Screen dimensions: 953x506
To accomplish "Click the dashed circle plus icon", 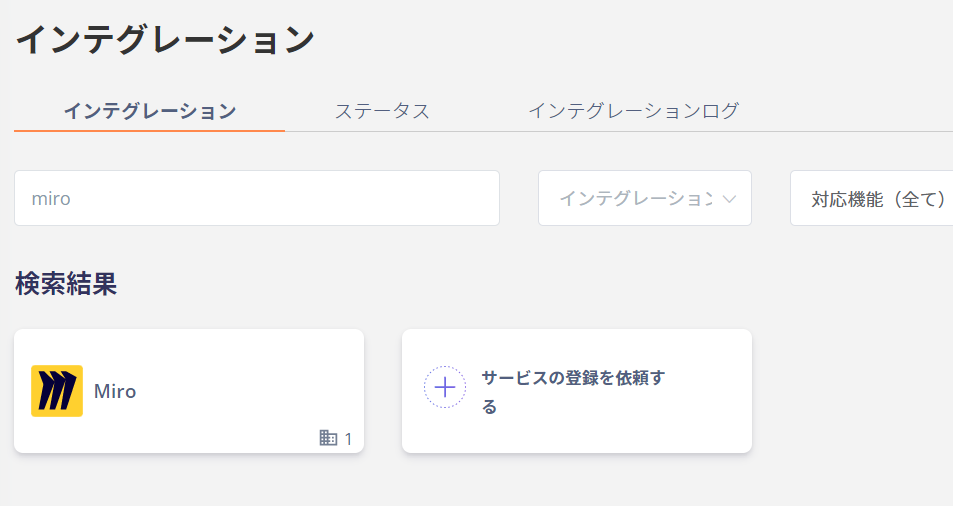I will point(445,387).
